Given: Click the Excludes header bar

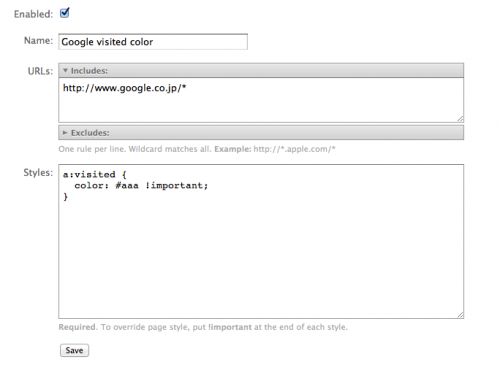Looking at the screenshot, I should tap(261, 133).
